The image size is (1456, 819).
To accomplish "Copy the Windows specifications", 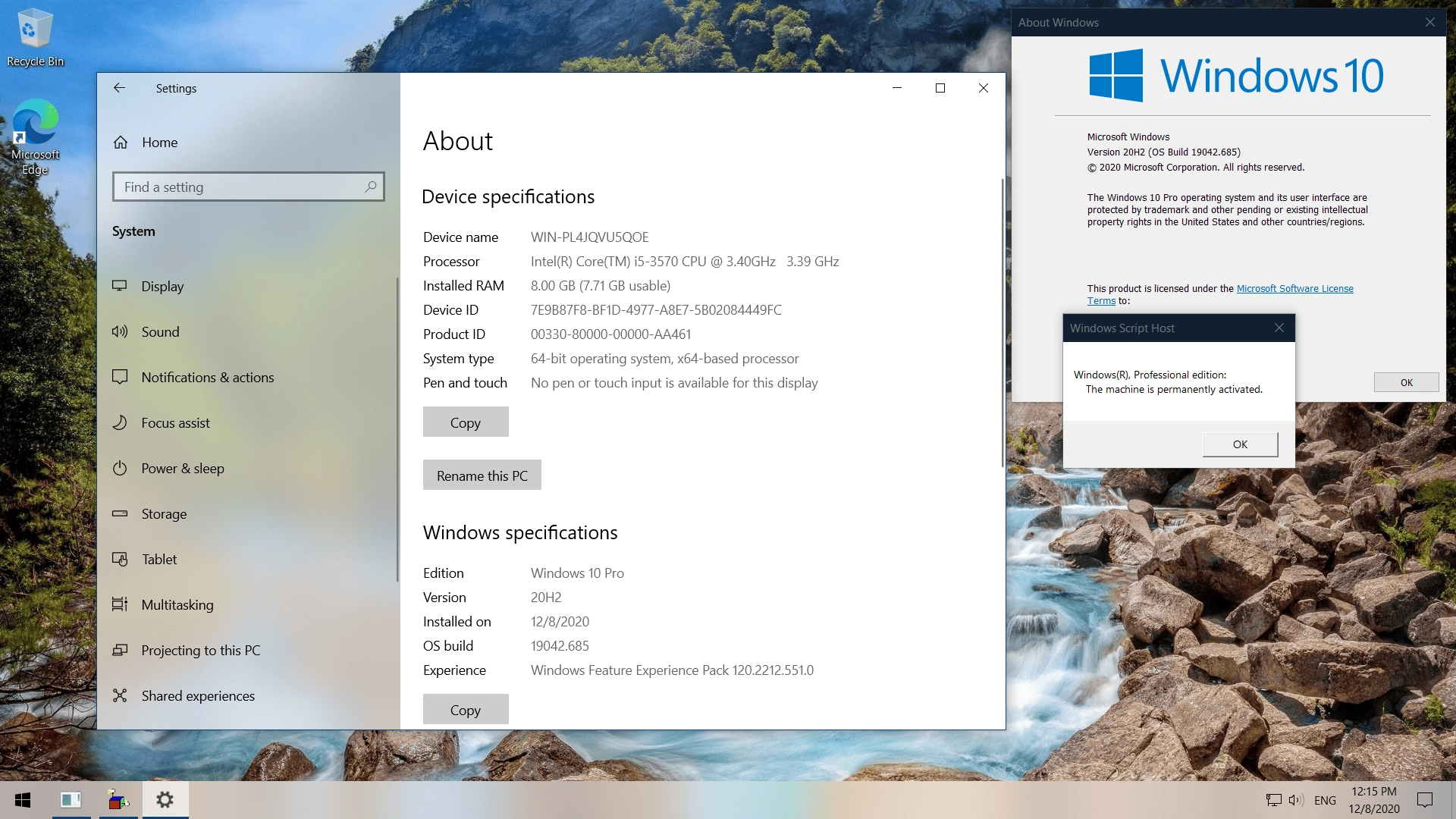I will pos(466,709).
